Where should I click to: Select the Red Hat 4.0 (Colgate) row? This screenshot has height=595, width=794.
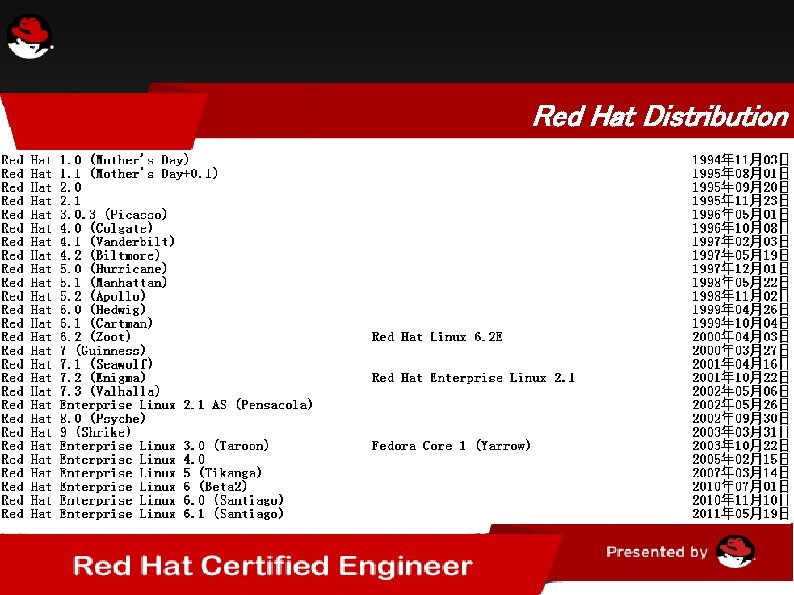[77, 228]
